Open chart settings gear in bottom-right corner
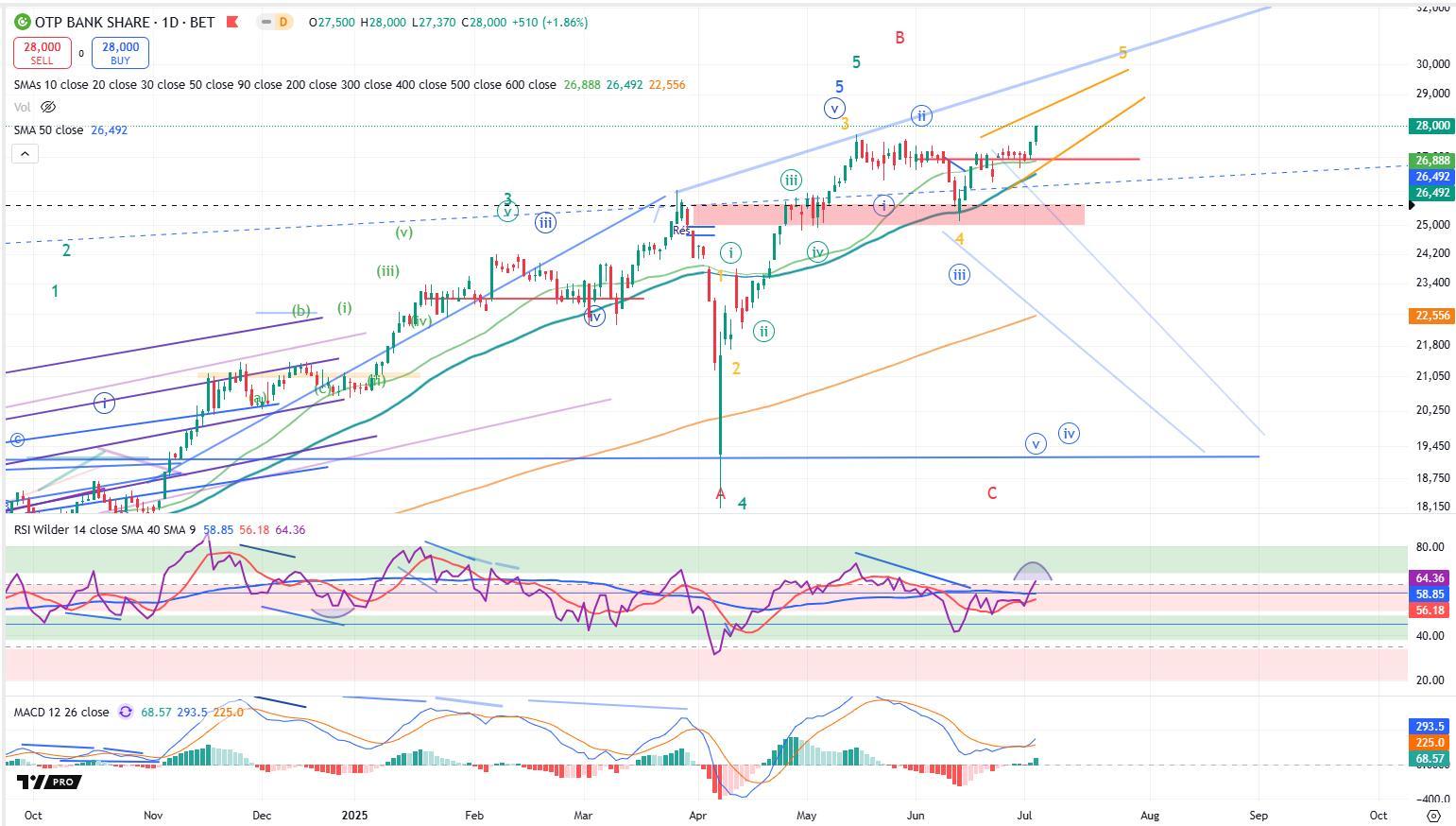 tap(1433, 815)
